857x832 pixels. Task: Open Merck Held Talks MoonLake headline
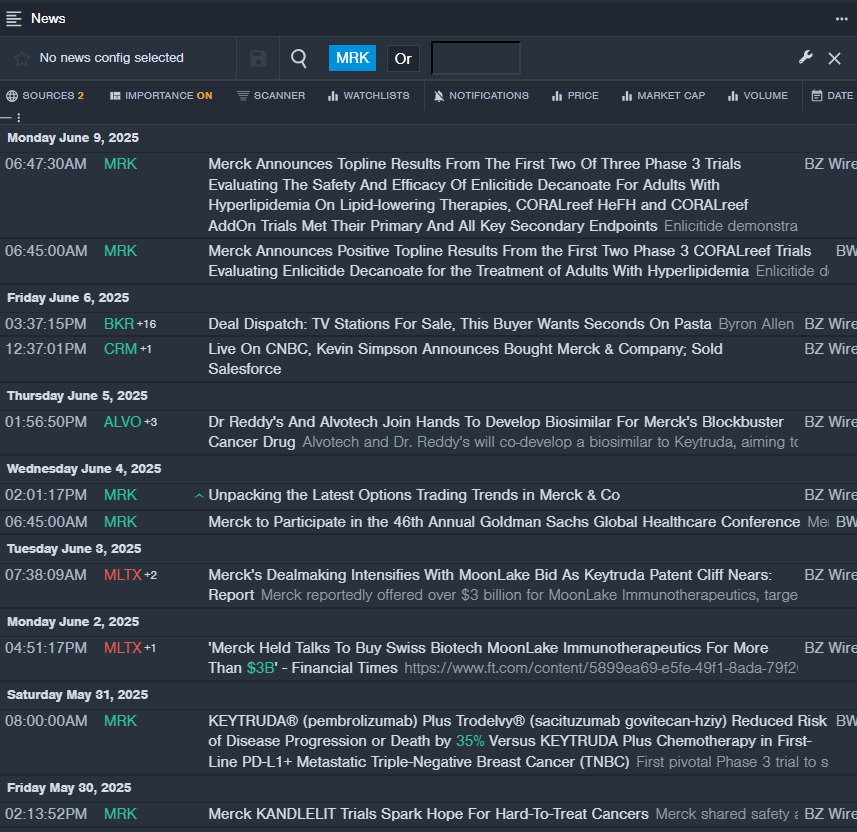point(488,658)
